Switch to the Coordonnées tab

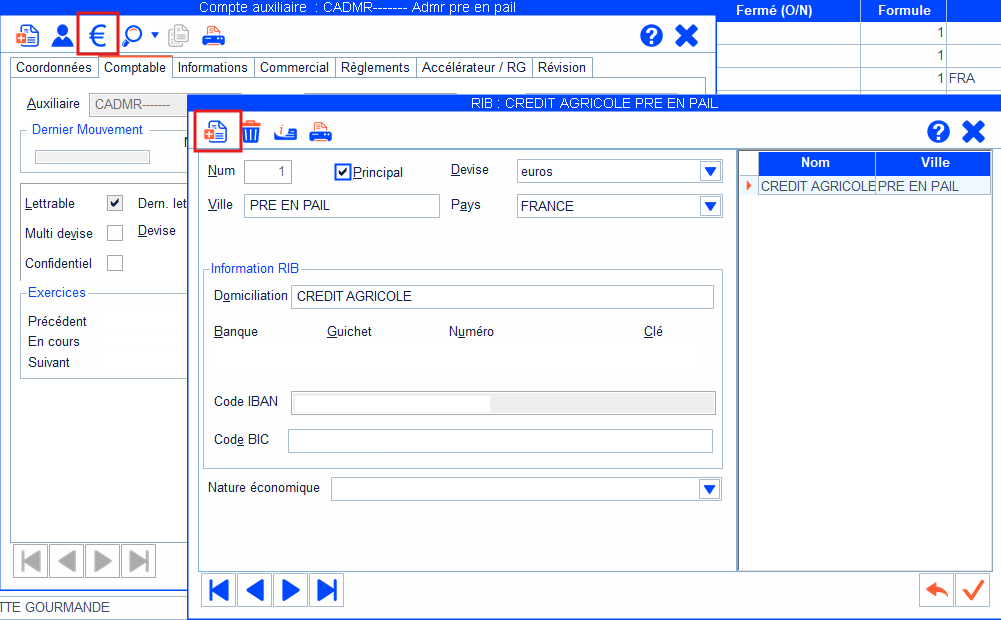(x=54, y=67)
